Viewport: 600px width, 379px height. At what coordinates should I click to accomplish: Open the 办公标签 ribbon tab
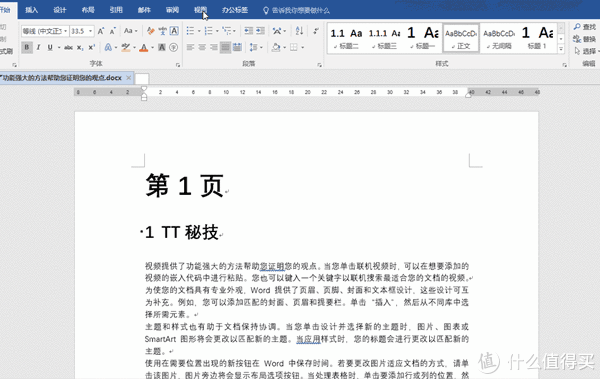point(235,10)
